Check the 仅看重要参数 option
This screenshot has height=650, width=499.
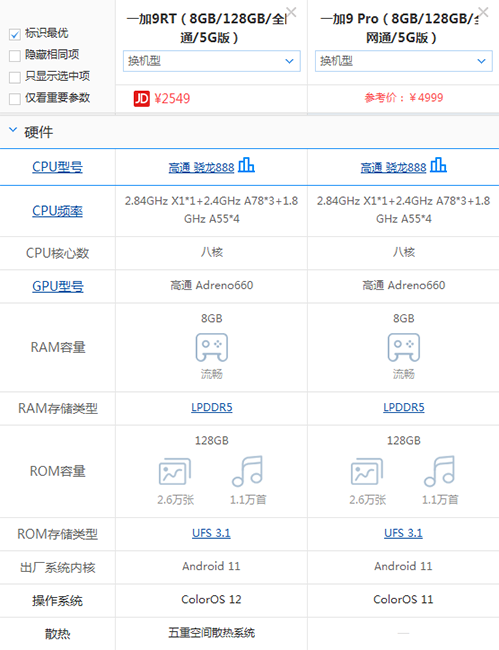[15, 99]
